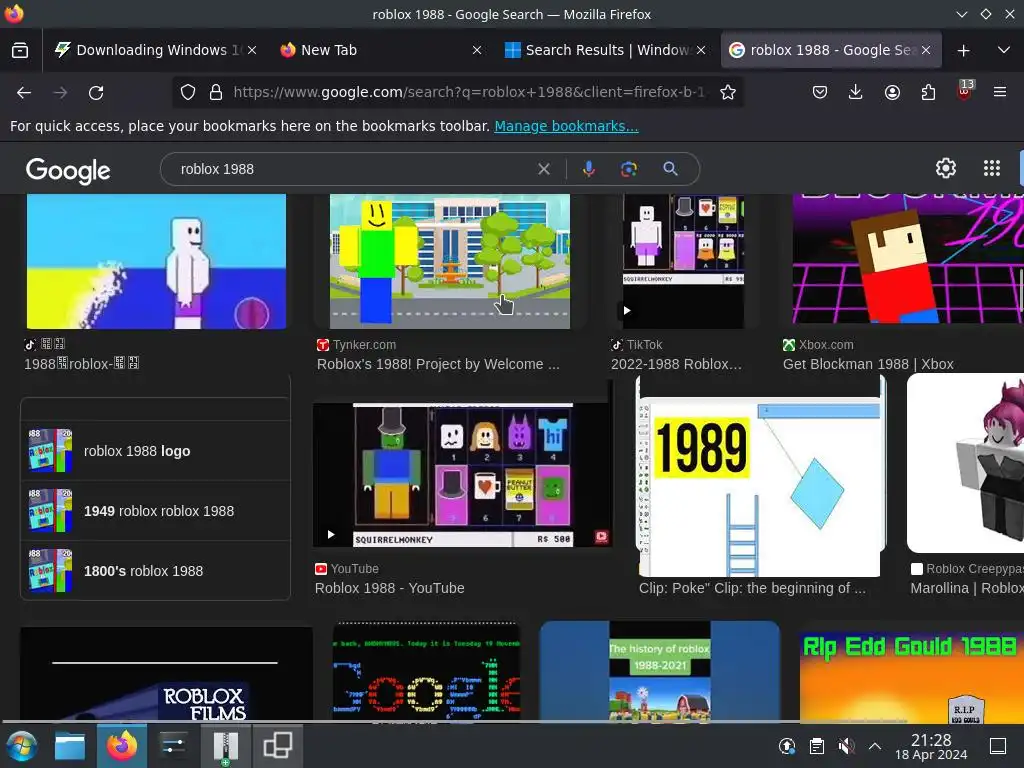Open the Manage bookmarks link

pos(566,126)
